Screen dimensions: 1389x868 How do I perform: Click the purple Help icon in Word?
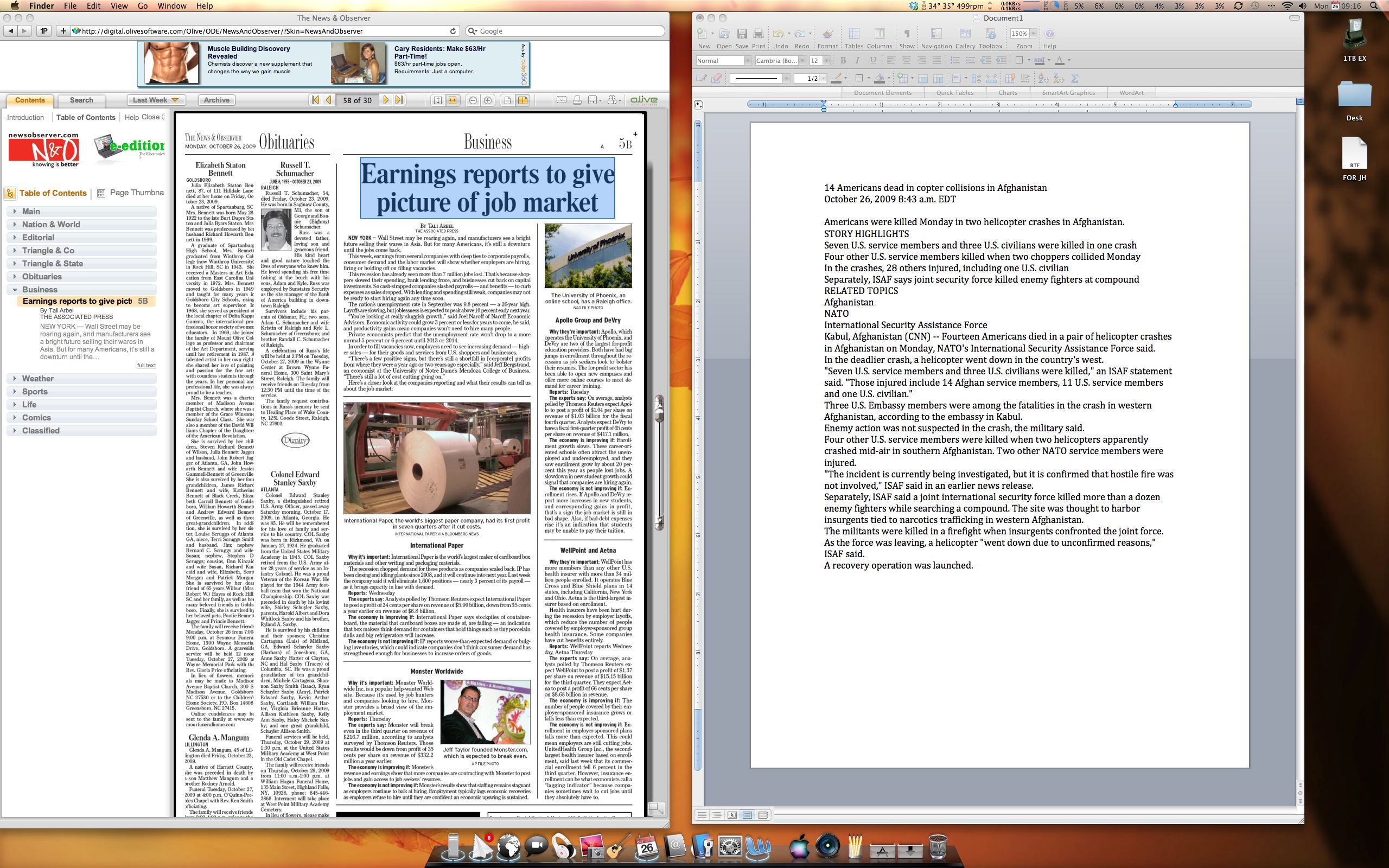pyautogui.click(x=1049, y=34)
